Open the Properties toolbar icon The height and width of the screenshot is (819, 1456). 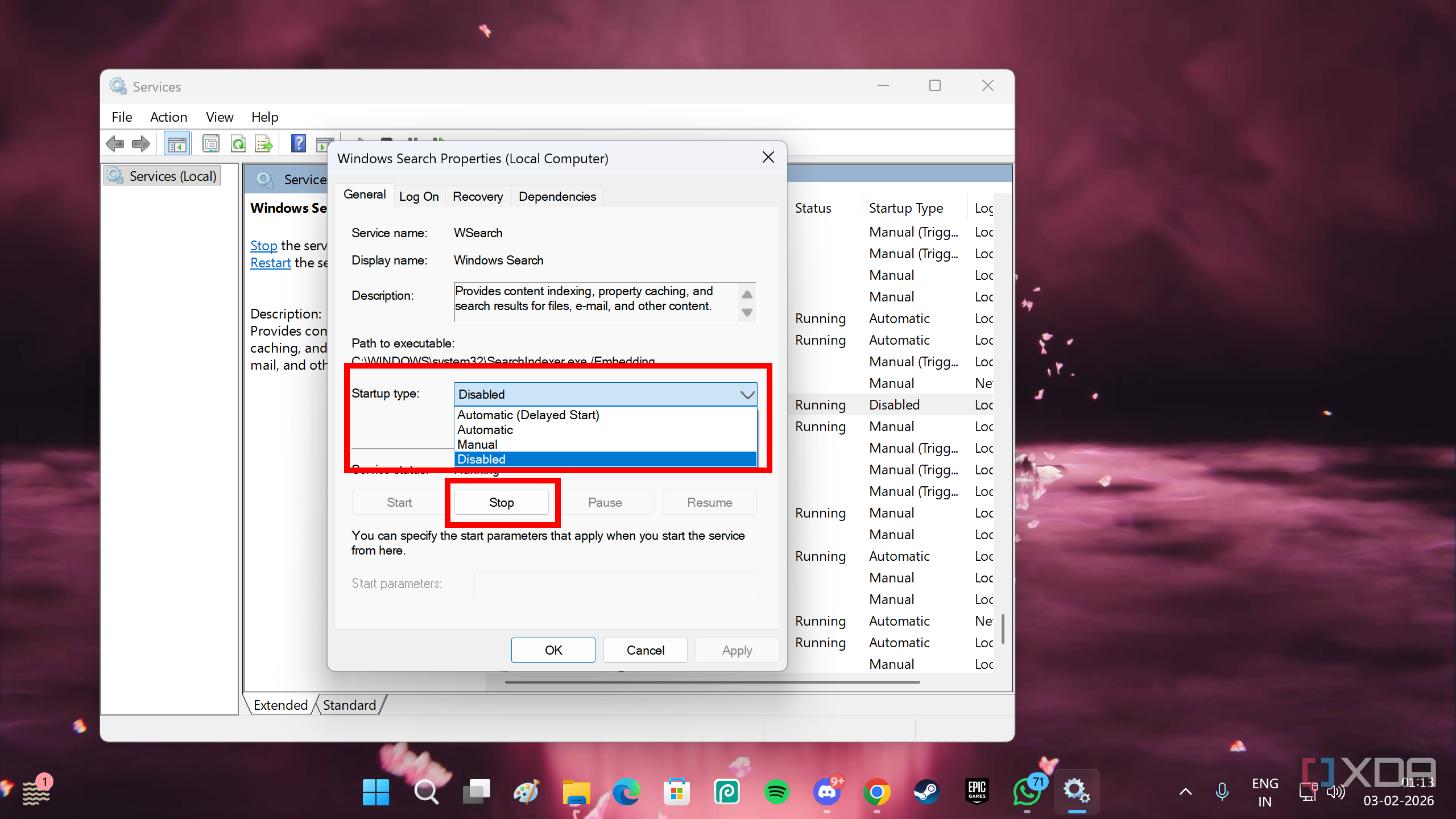pos(211,144)
